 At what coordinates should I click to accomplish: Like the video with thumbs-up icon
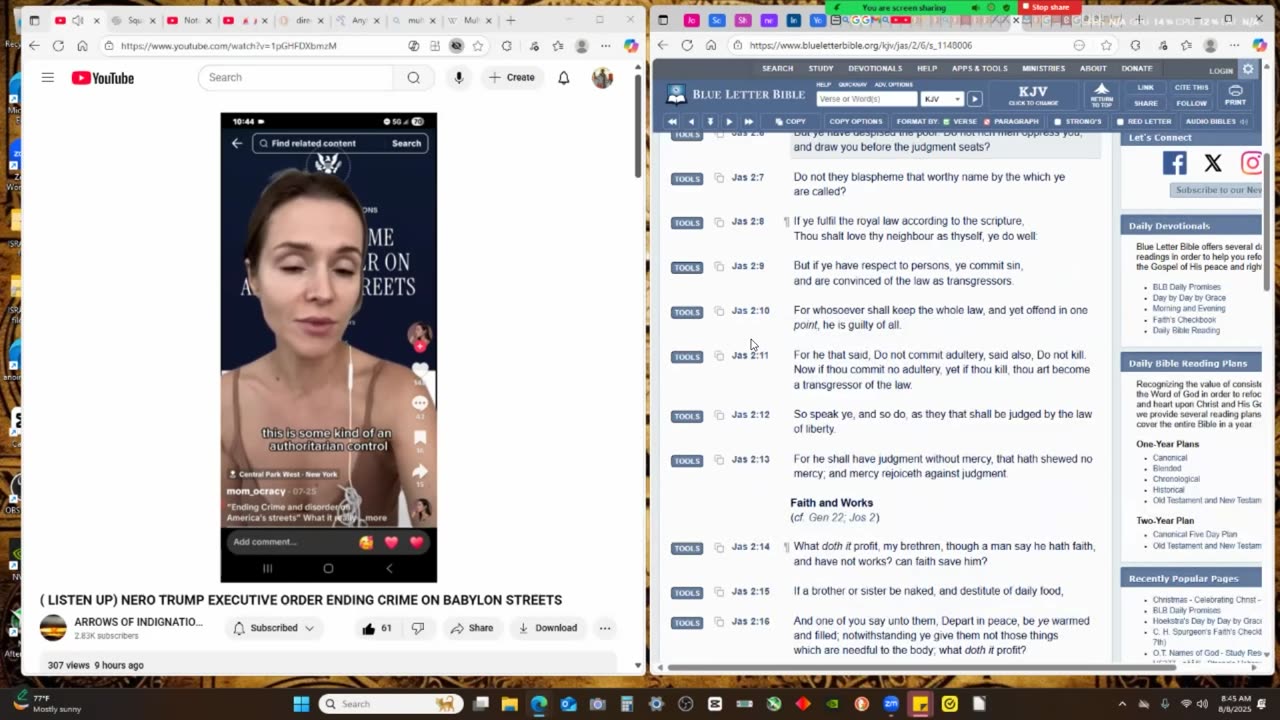pos(376,628)
